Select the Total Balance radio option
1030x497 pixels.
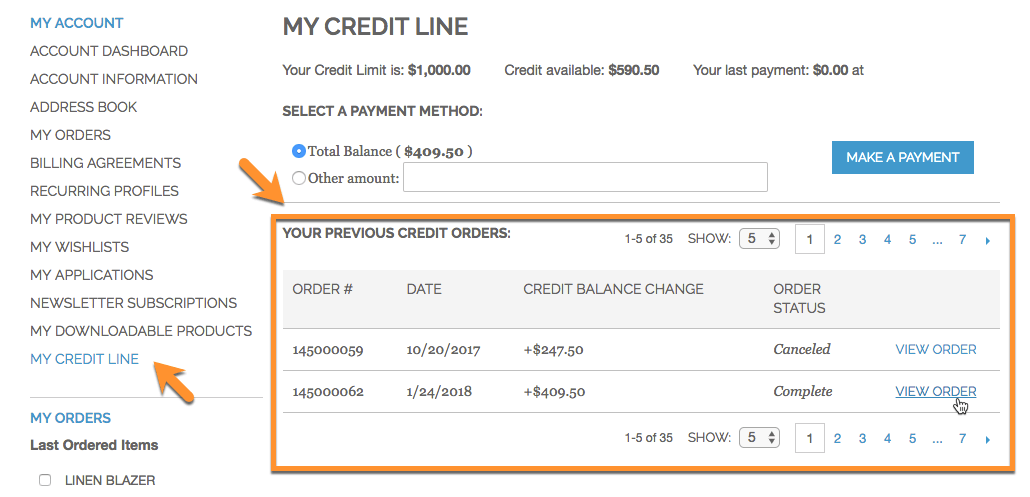(x=298, y=151)
